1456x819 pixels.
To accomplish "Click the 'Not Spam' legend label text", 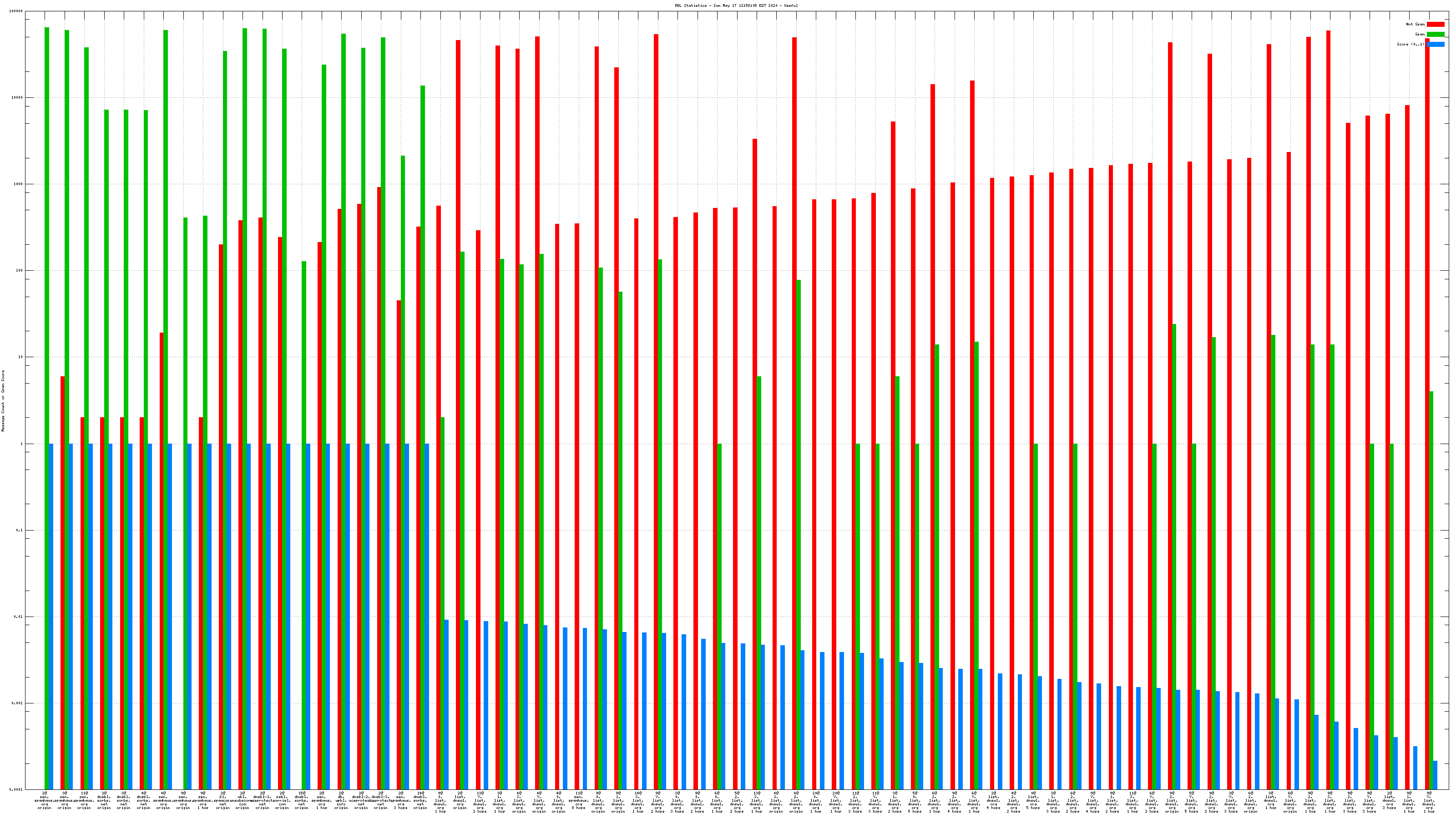I will click(x=1416, y=24).
